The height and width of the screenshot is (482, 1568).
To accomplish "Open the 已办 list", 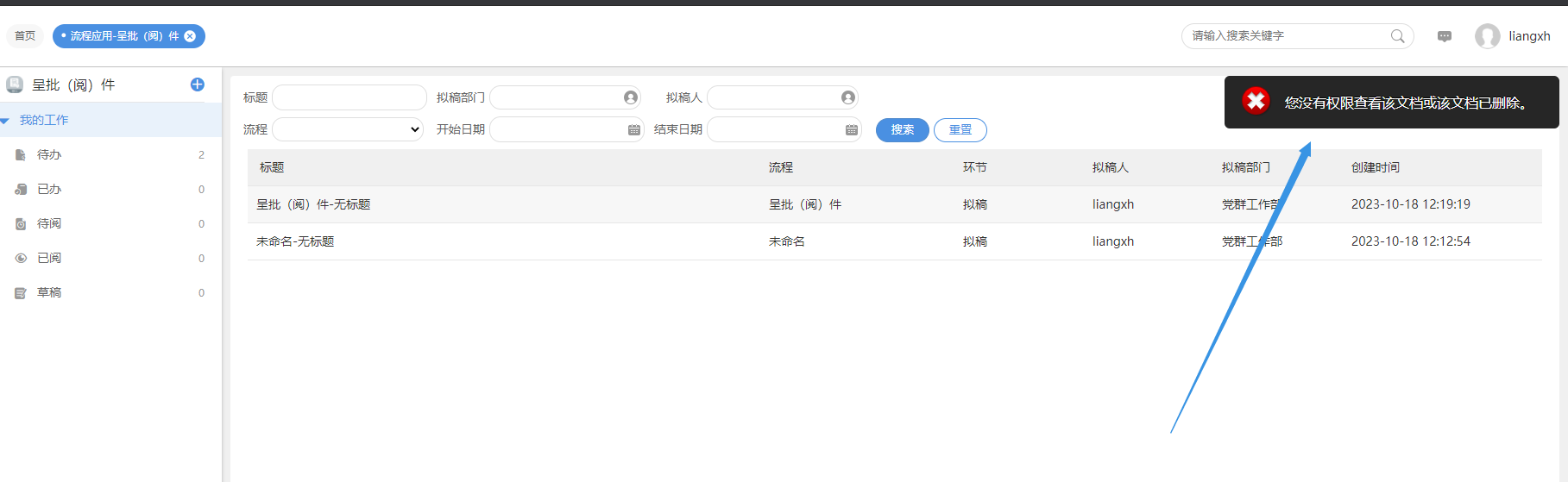I will (x=110, y=190).
